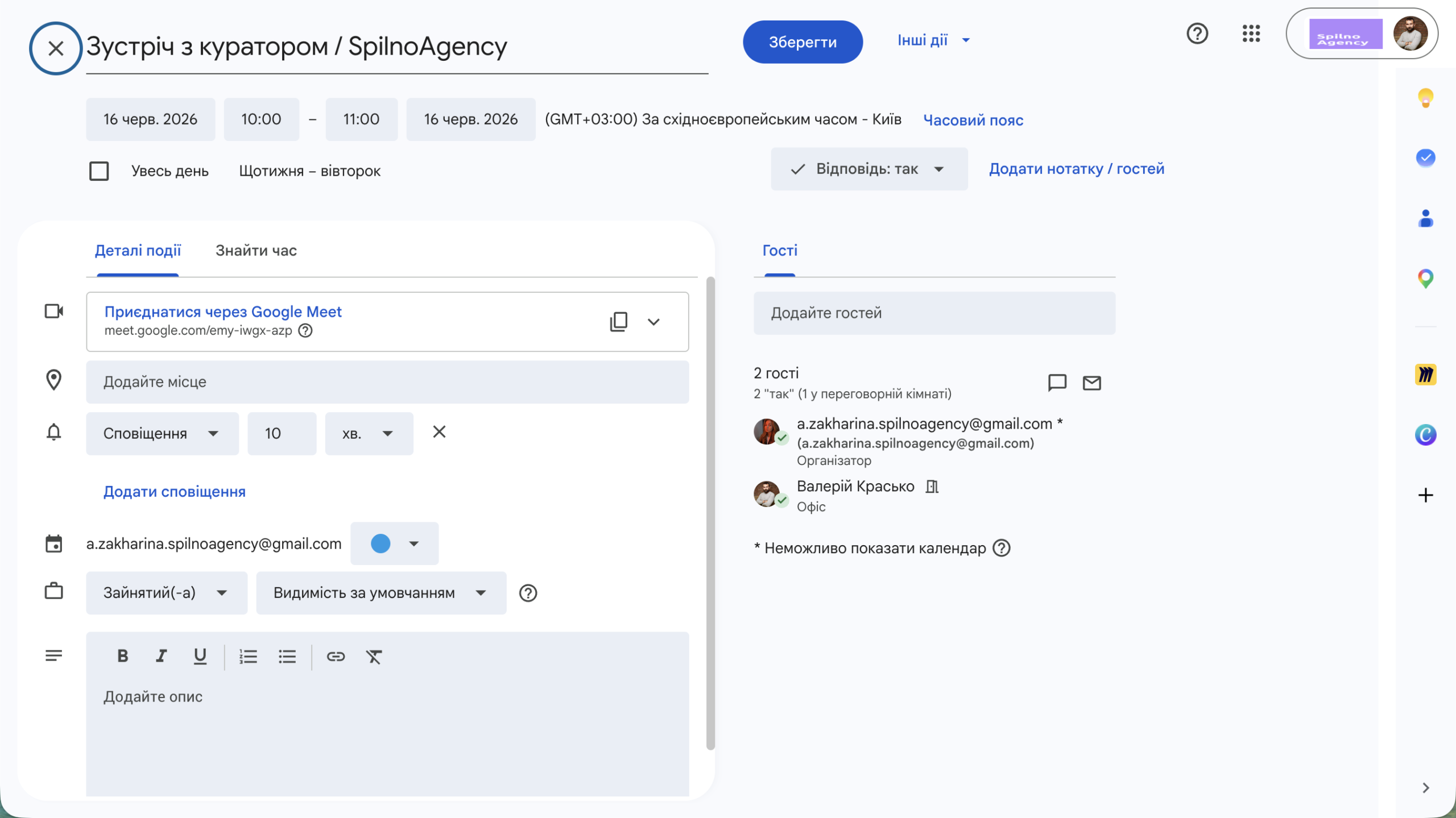Open the Сповіщення type dropdown
The height and width of the screenshot is (818, 1456).
point(162,434)
